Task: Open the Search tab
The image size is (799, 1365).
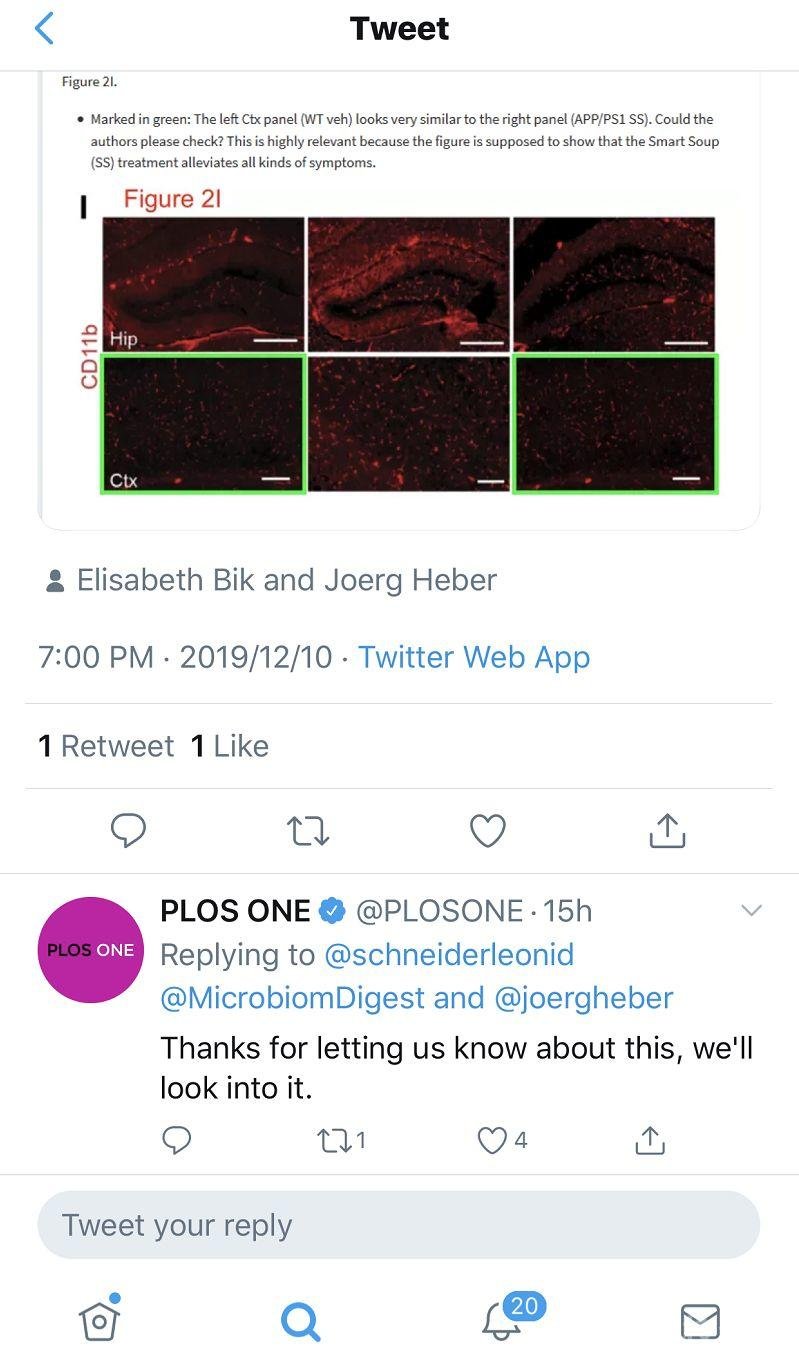Action: click(300, 1320)
